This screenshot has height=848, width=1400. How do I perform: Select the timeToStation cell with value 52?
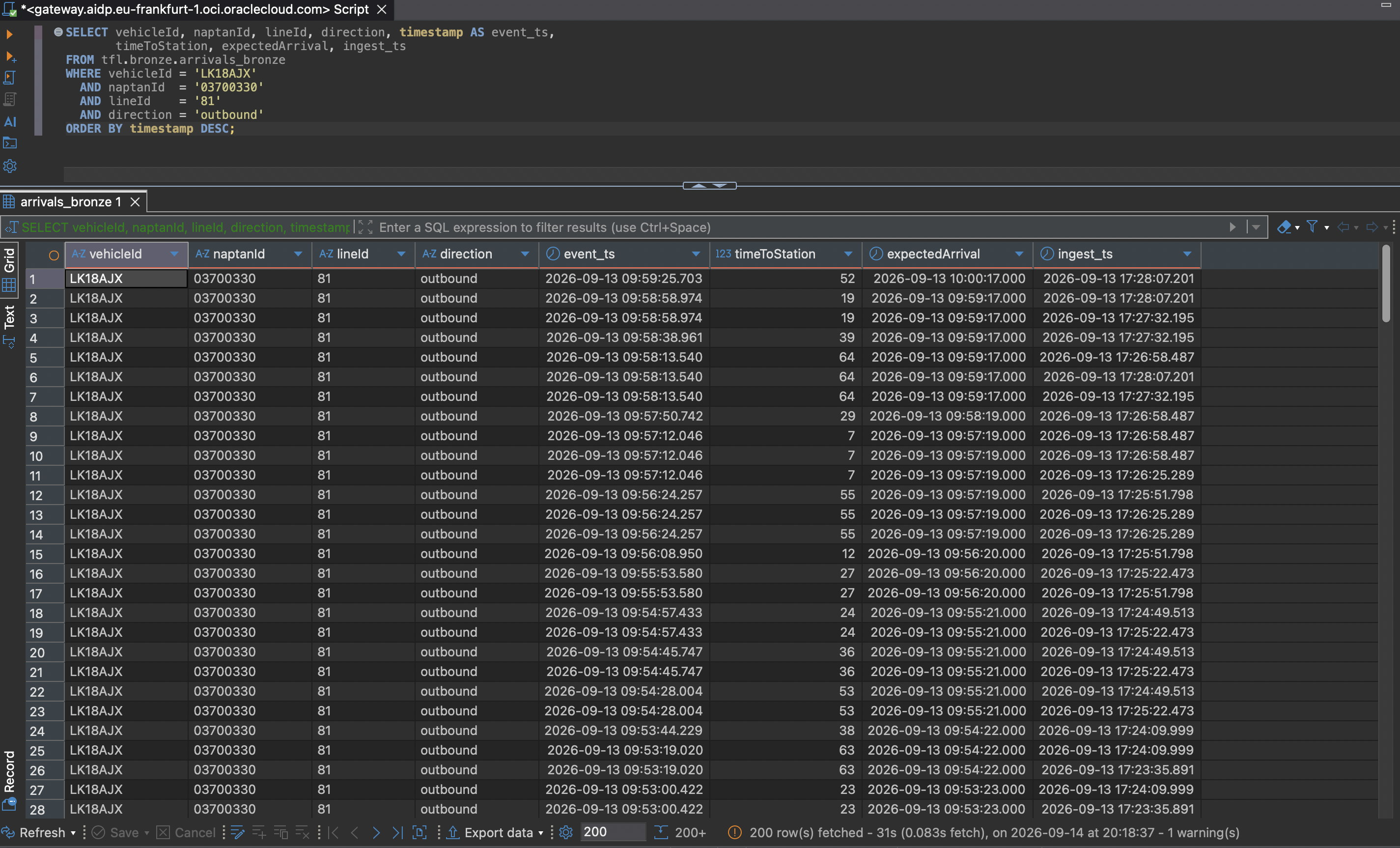coord(786,279)
